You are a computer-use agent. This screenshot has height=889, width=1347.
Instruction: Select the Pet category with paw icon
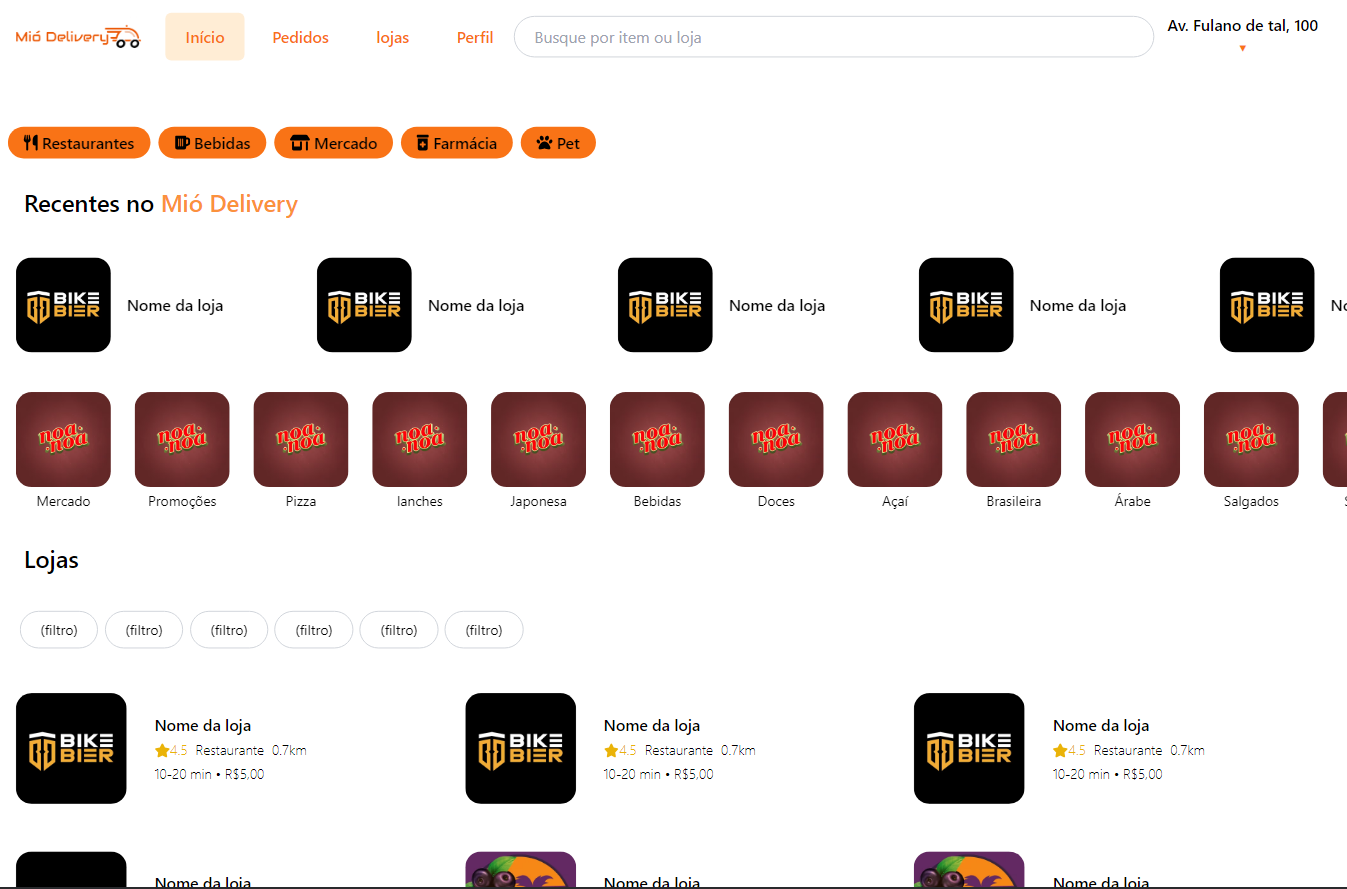click(x=558, y=143)
